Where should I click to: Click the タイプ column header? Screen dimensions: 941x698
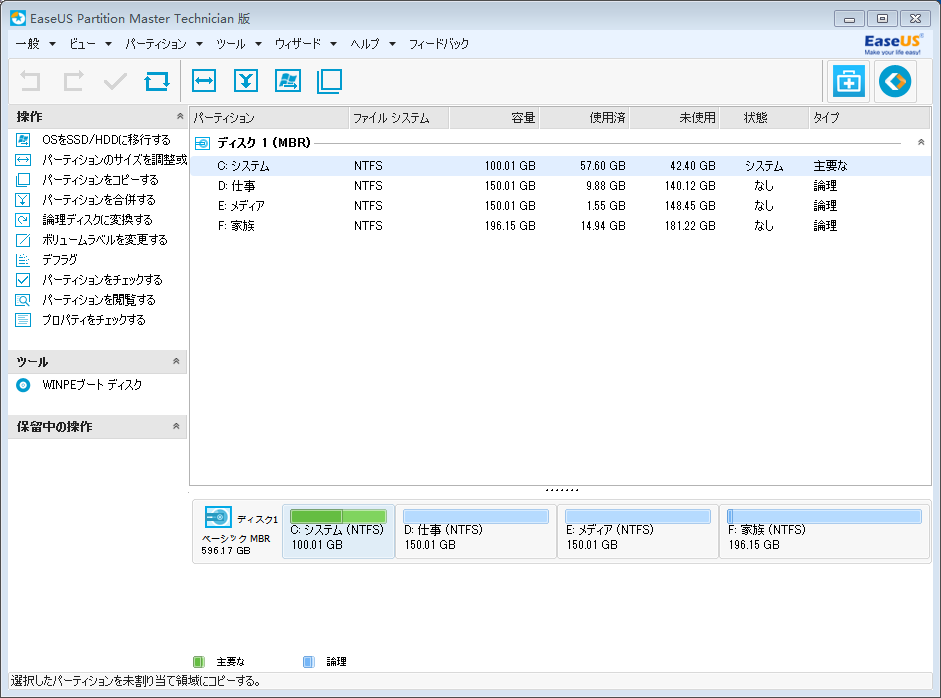pyautogui.click(x=870, y=118)
